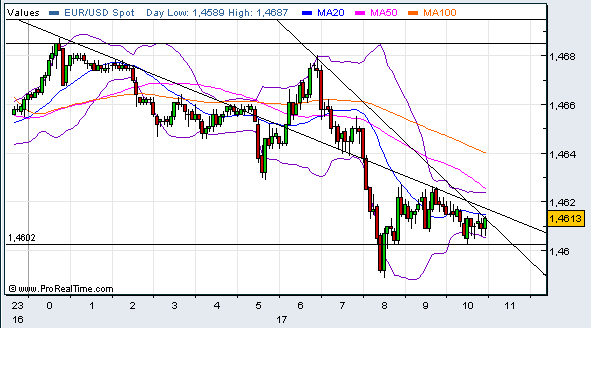
Task: Select the MA100 legend label
Action: tap(439, 13)
